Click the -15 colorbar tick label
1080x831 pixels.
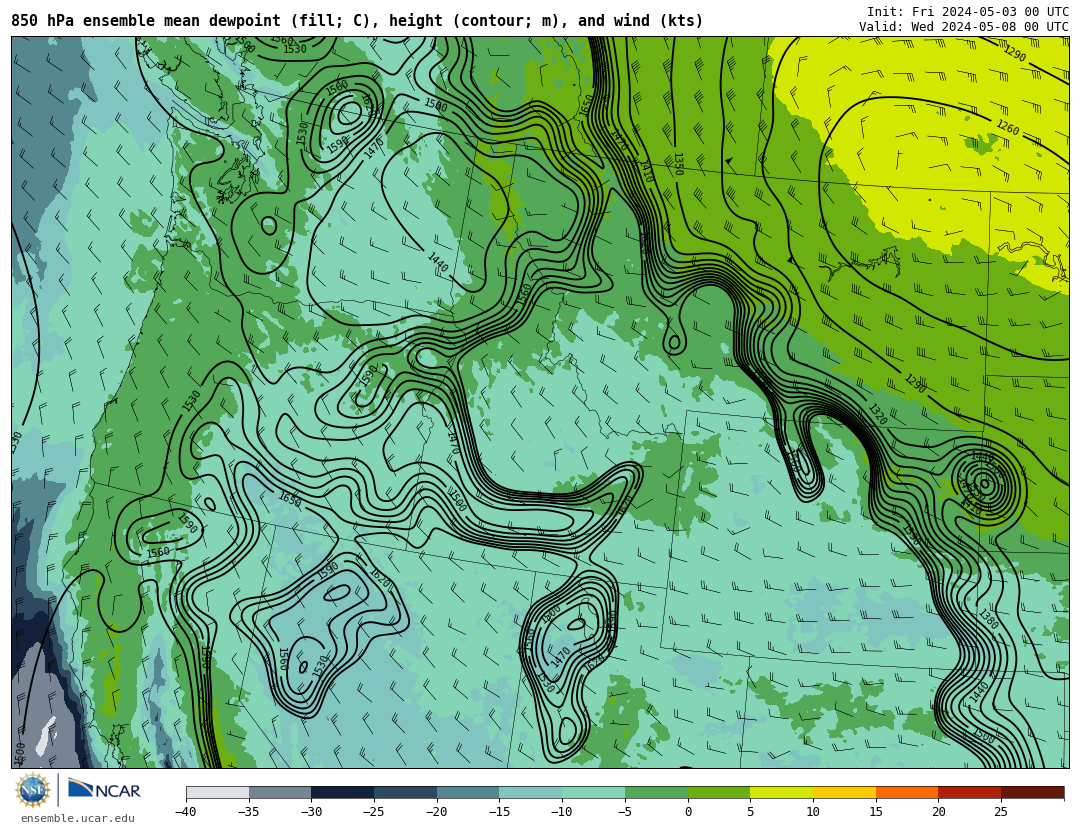499,812
